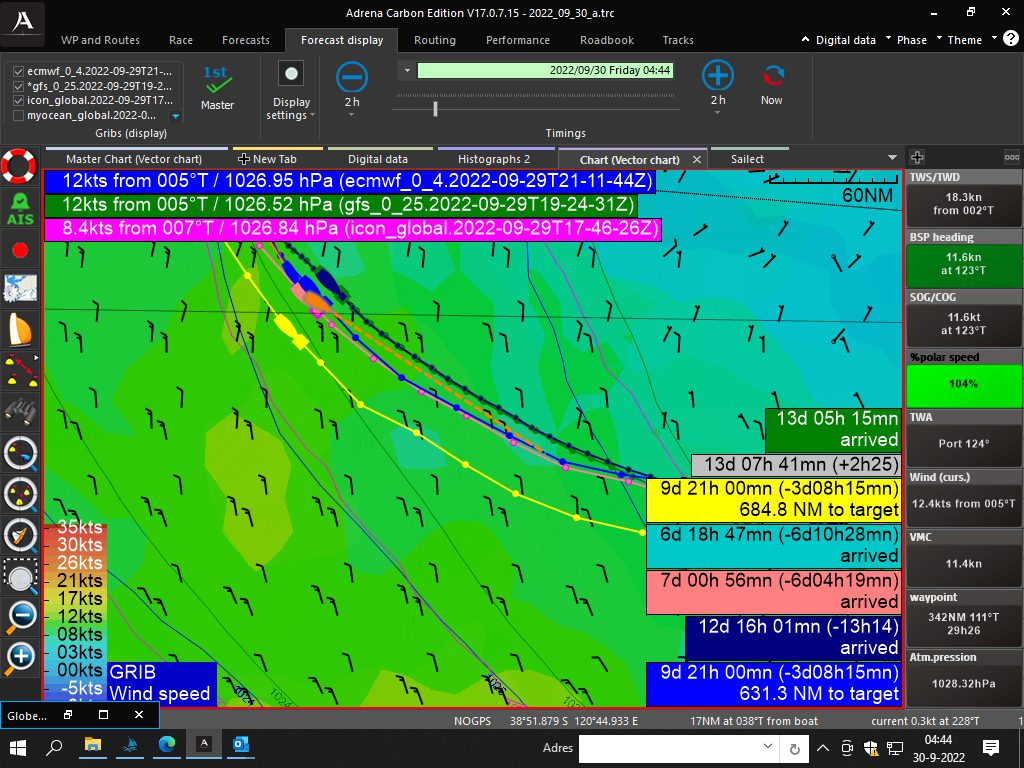1024x768 pixels.
Task: Select the sailboat icon in left toolbar
Action: point(19,329)
